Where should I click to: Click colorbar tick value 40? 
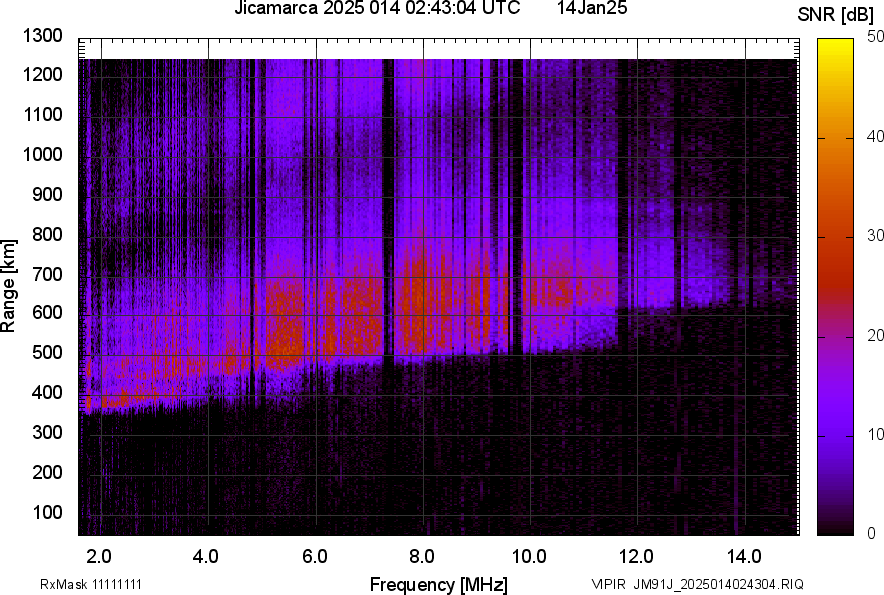[876, 136]
